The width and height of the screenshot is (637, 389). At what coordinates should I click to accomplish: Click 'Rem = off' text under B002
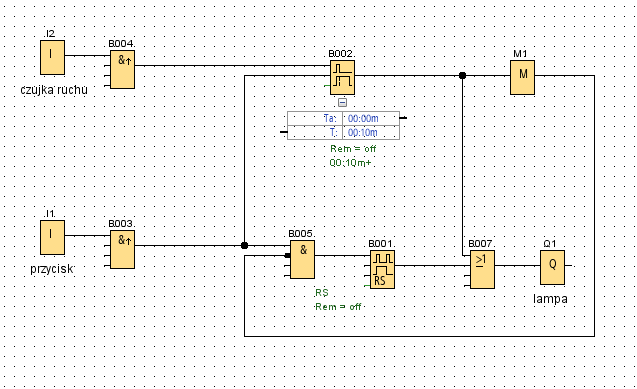[x=353, y=149]
